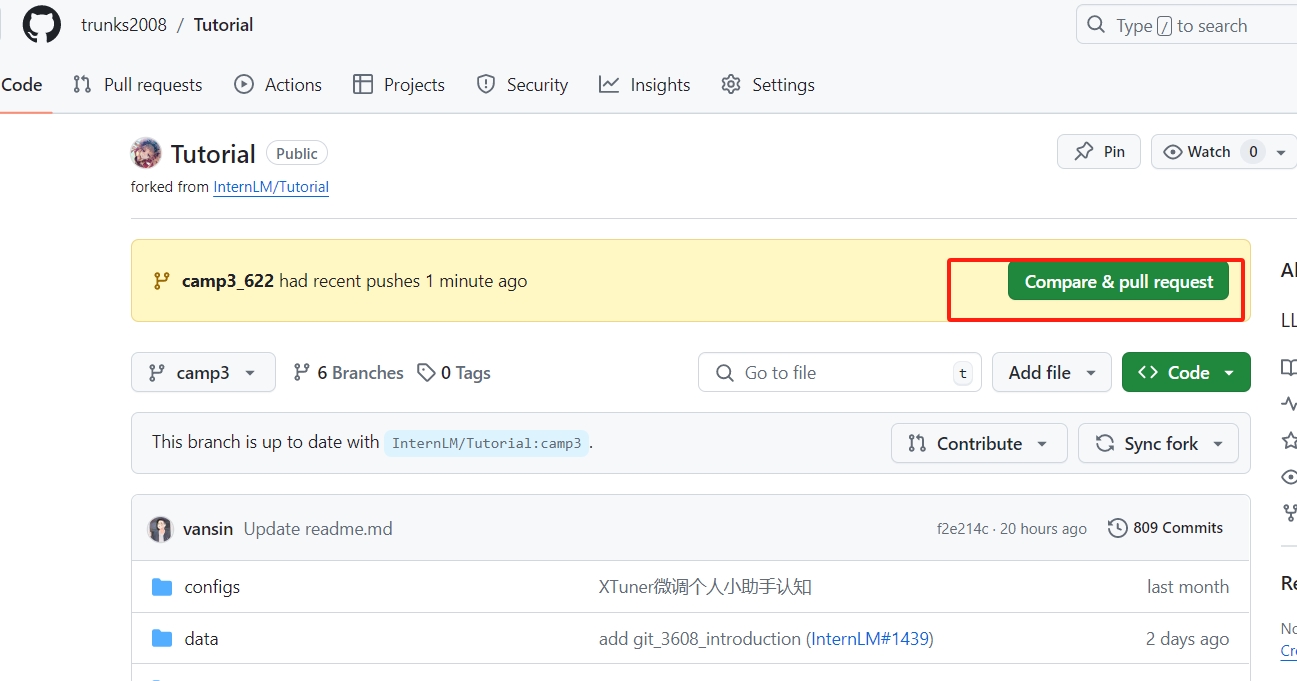The width and height of the screenshot is (1297, 681).
Task: Follow the InternLM/Tutorial forked-from link
Action: click(x=271, y=187)
